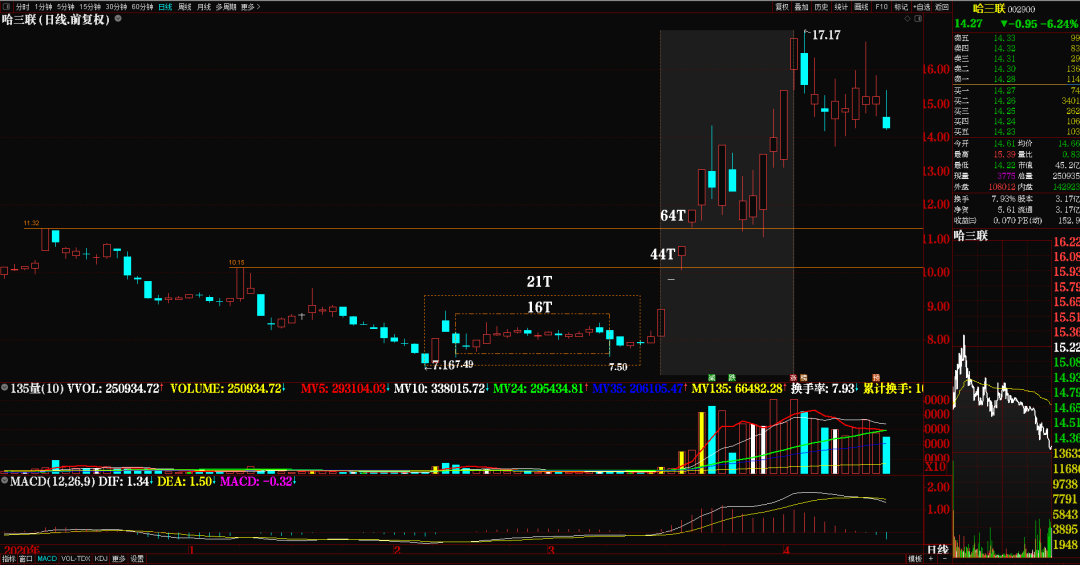Click the MV135 value label

click(x=739, y=389)
